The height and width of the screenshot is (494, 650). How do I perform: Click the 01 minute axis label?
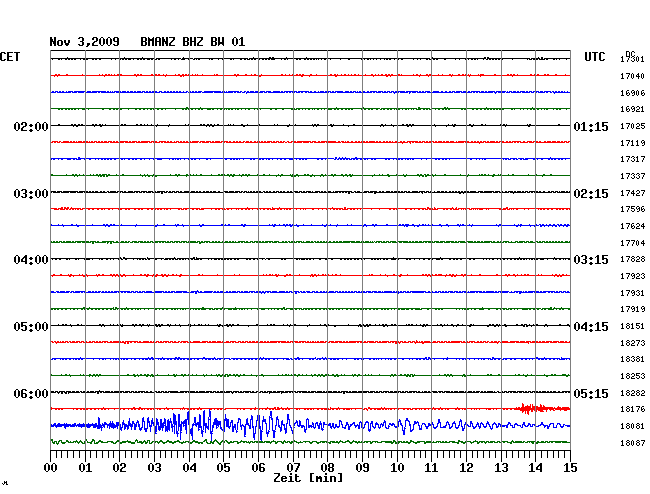tap(85, 468)
